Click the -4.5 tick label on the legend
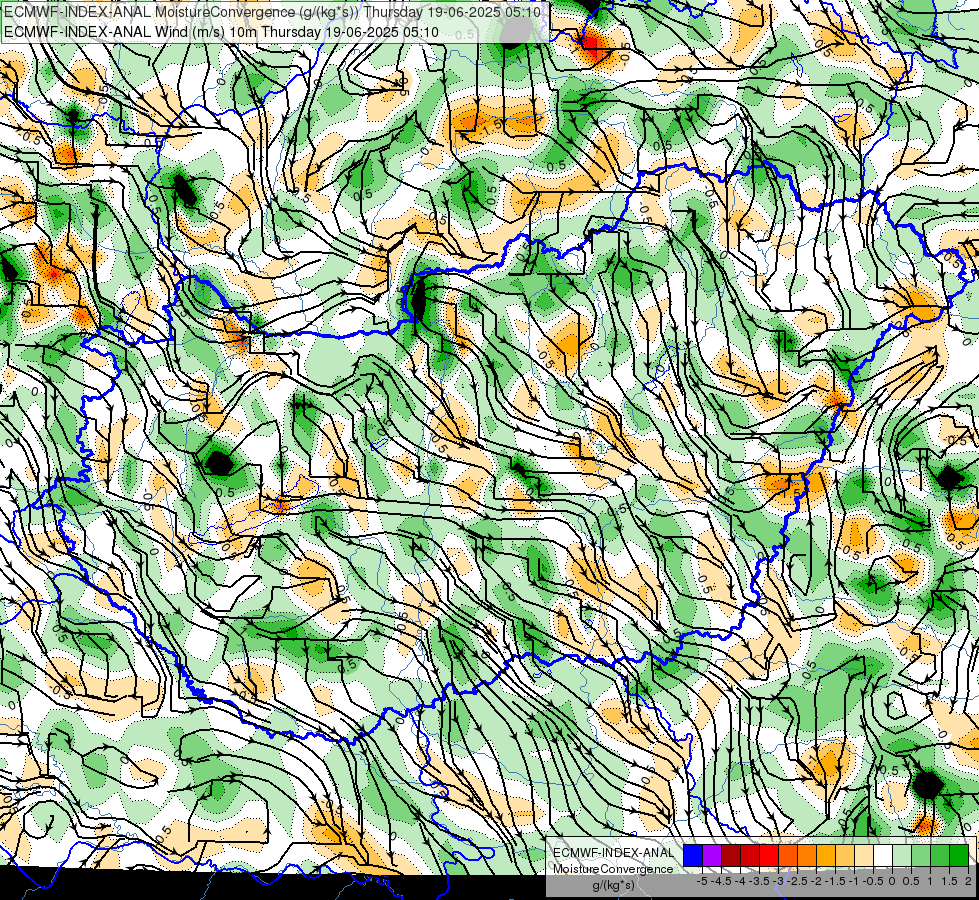Image resolution: width=979 pixels, height=900 pixels. (x=721, y=881)
